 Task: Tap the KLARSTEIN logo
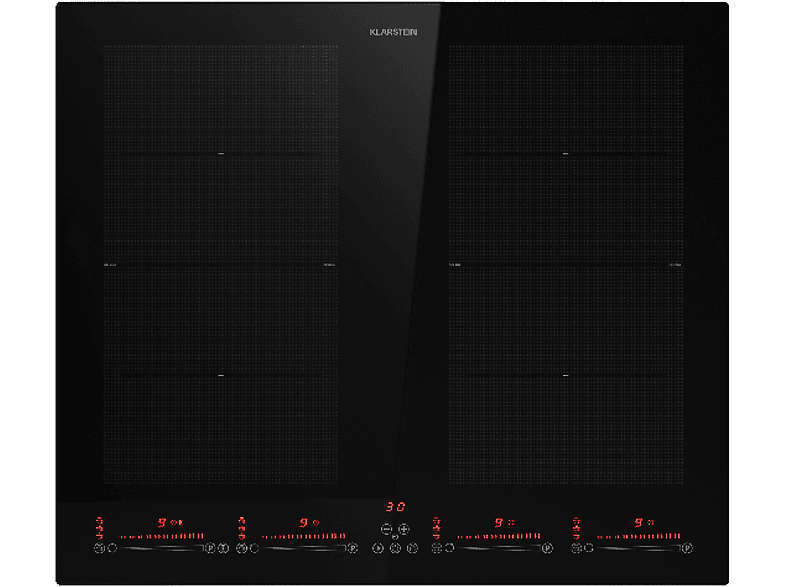393,32
